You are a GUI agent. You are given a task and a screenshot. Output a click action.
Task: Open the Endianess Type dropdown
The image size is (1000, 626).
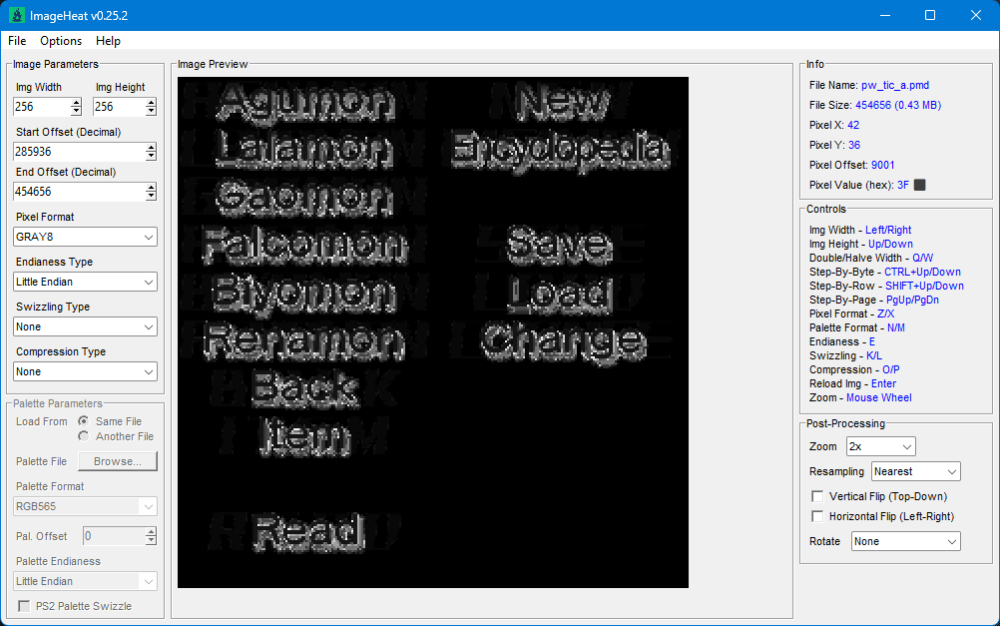pyautogui.click(x=85, y=282)
